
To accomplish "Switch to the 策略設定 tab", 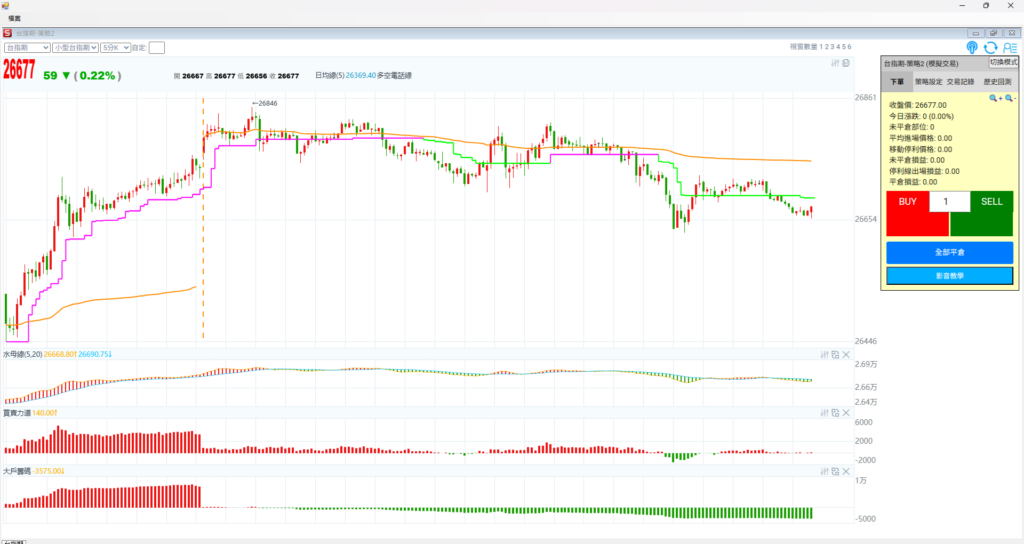I will tap(929, 81).
